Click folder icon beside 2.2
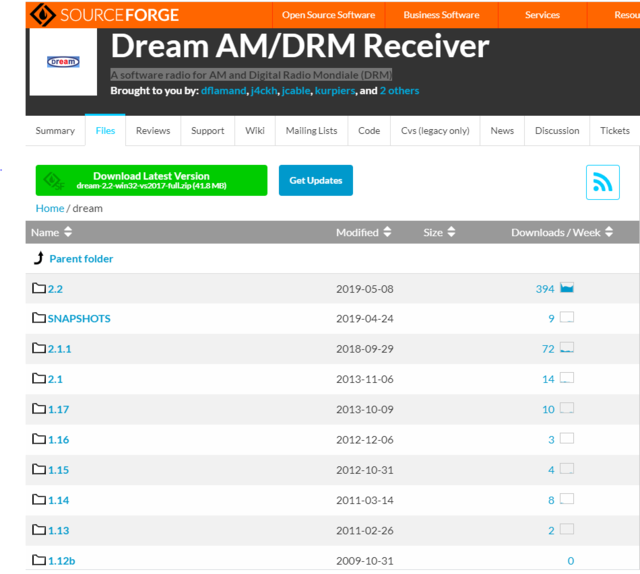 coord(39,288)
